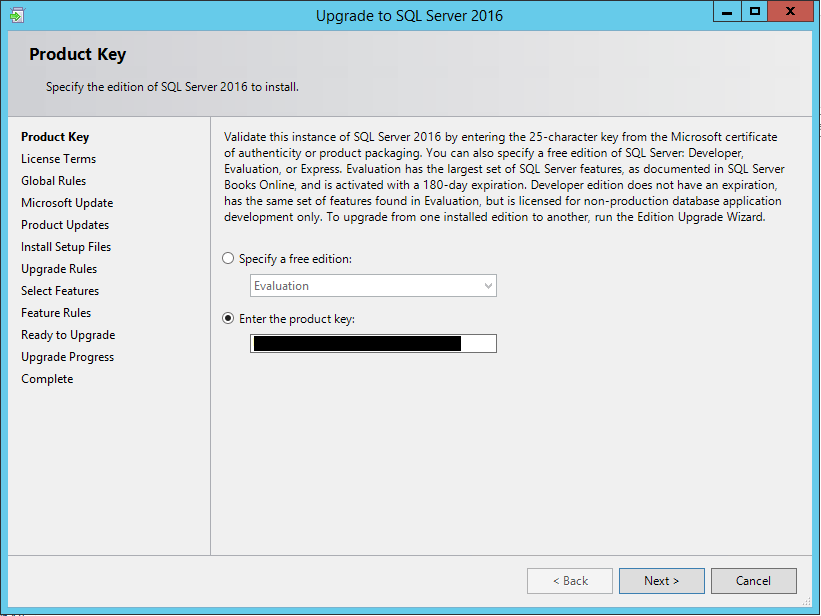Open the Evaluation edition dropdown
The width and height of the screenshot is (821, 616).
(489, 285)
